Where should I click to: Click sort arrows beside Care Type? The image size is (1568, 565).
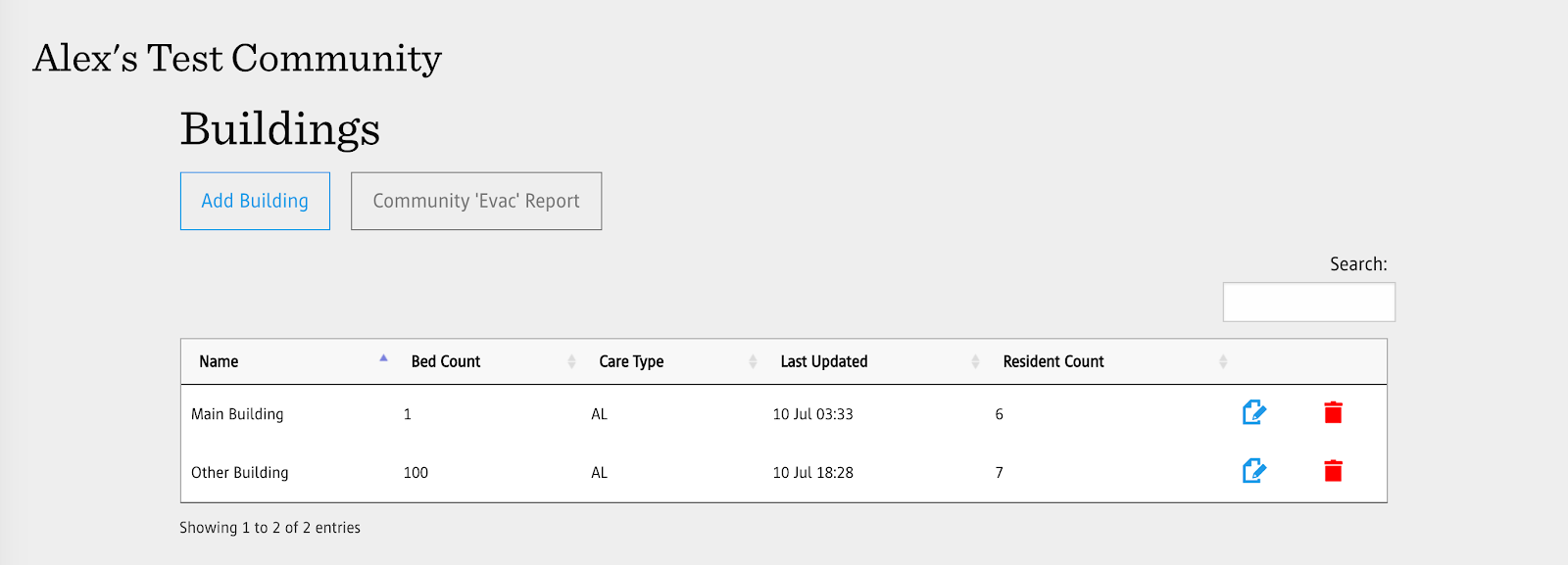pos(753,362)
